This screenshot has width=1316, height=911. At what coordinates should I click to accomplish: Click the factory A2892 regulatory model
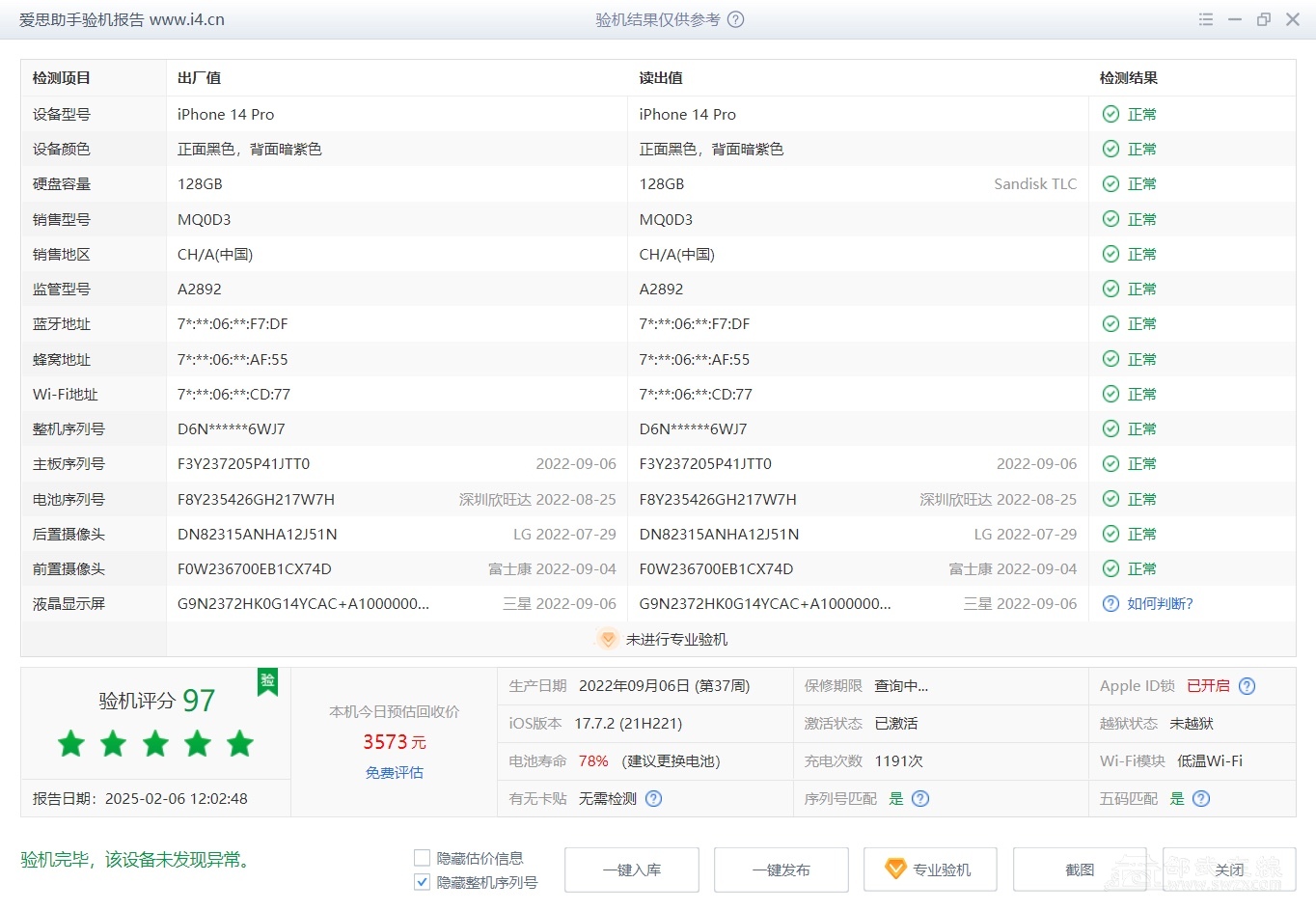coord(200,289)
